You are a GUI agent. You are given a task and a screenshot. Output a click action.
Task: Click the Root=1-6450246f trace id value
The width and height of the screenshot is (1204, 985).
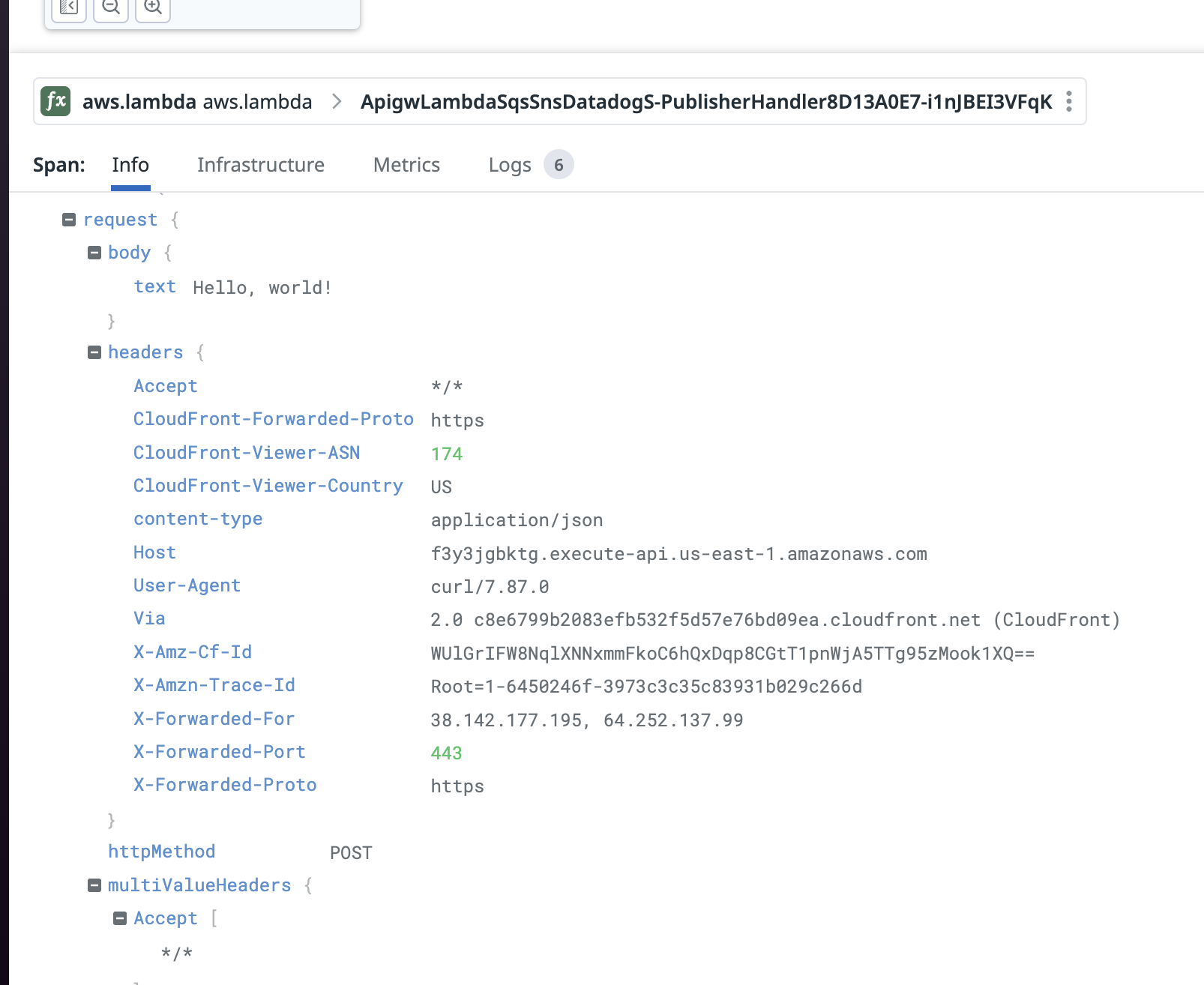tap(646, 687)
